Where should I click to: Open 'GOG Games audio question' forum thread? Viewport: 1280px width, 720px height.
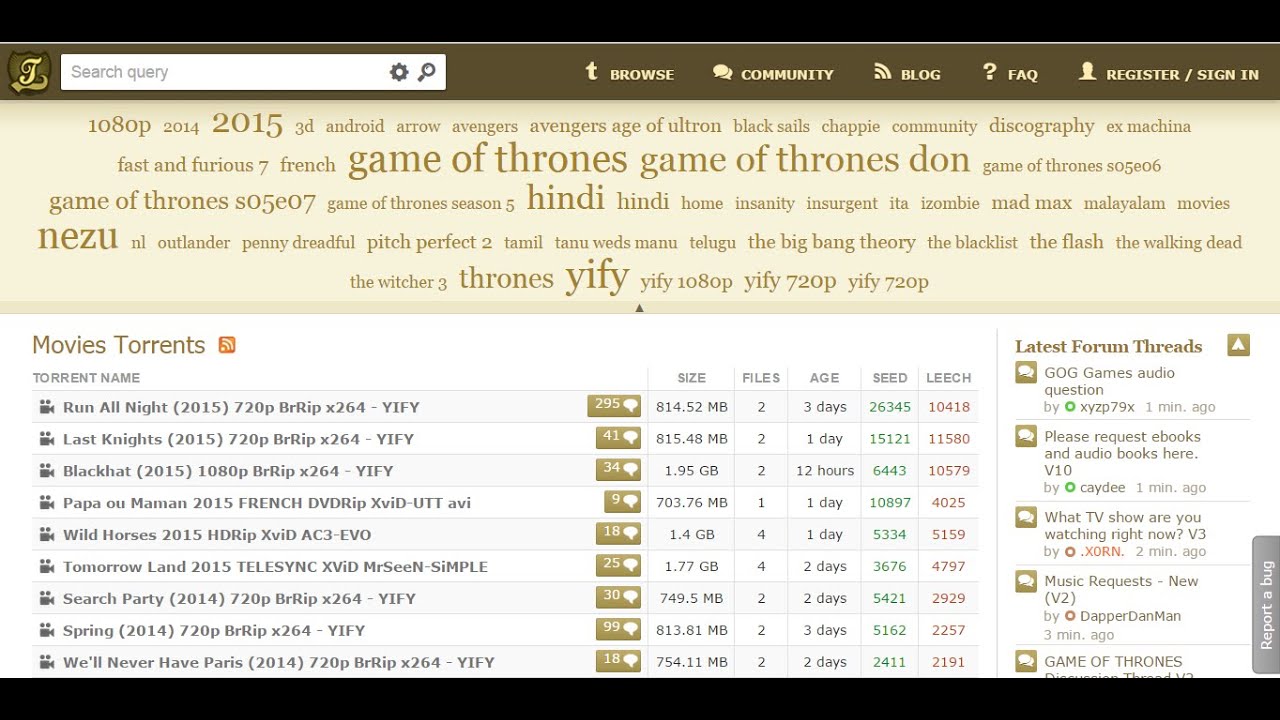tap(1109, 381)
